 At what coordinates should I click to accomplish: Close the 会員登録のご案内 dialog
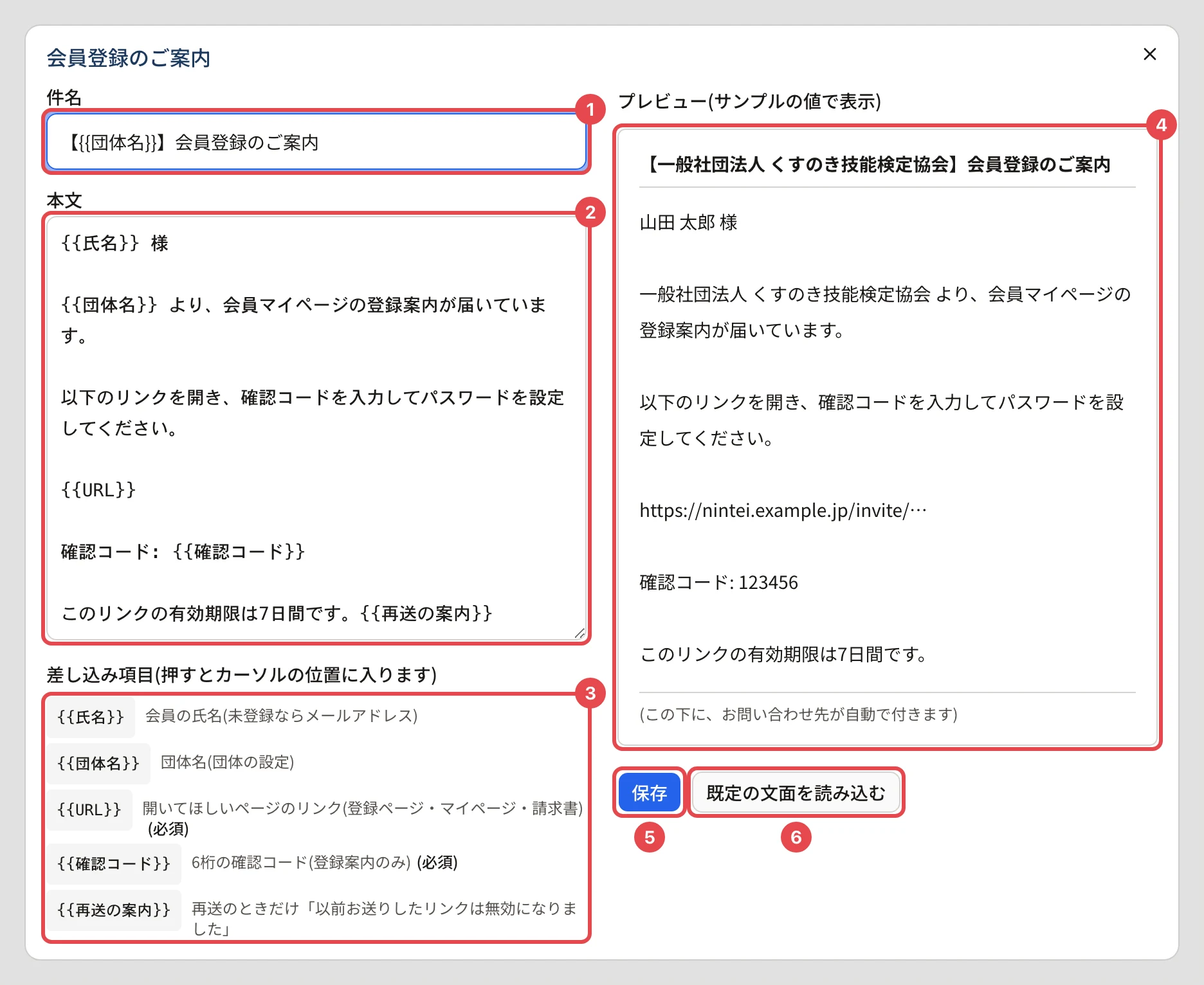pyautogui.click(x=1150, y=55)
